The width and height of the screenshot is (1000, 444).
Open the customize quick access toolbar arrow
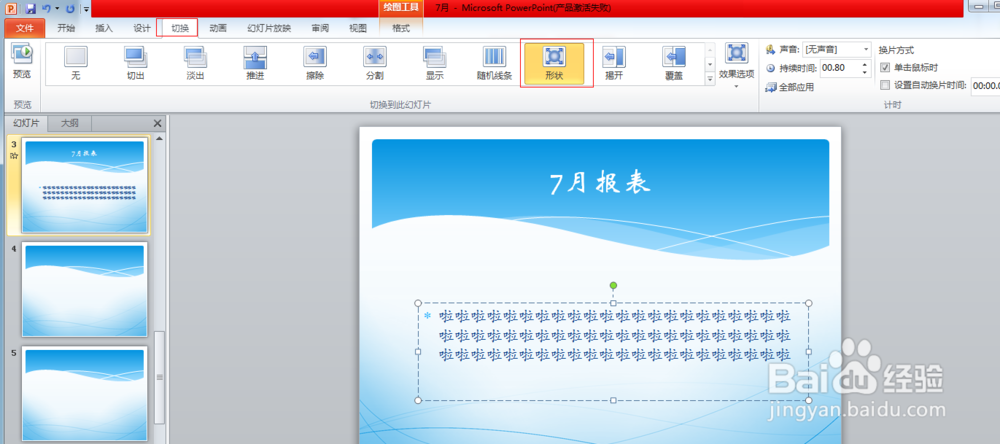pos(85,9)
